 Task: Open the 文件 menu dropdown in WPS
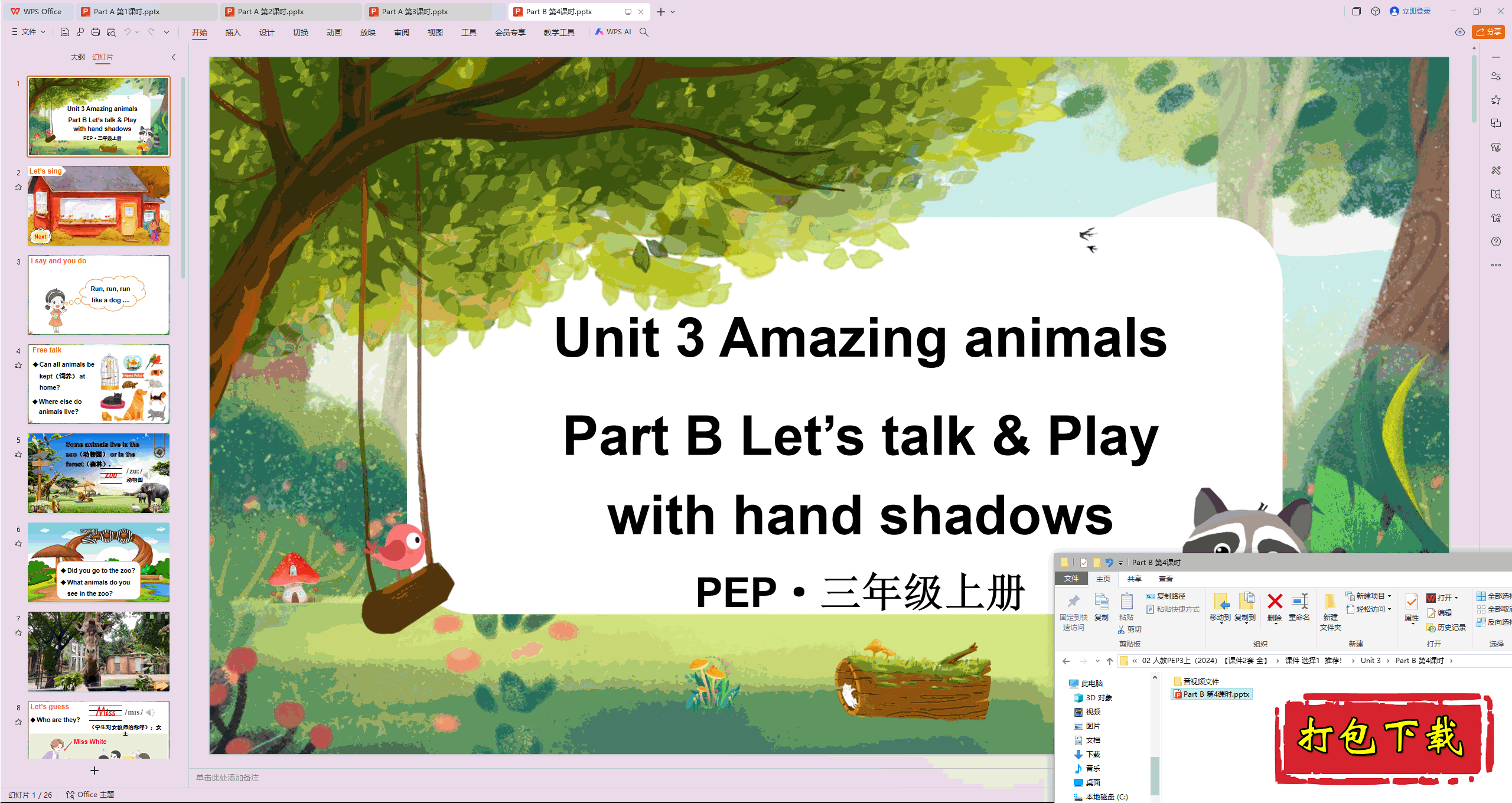29,32
